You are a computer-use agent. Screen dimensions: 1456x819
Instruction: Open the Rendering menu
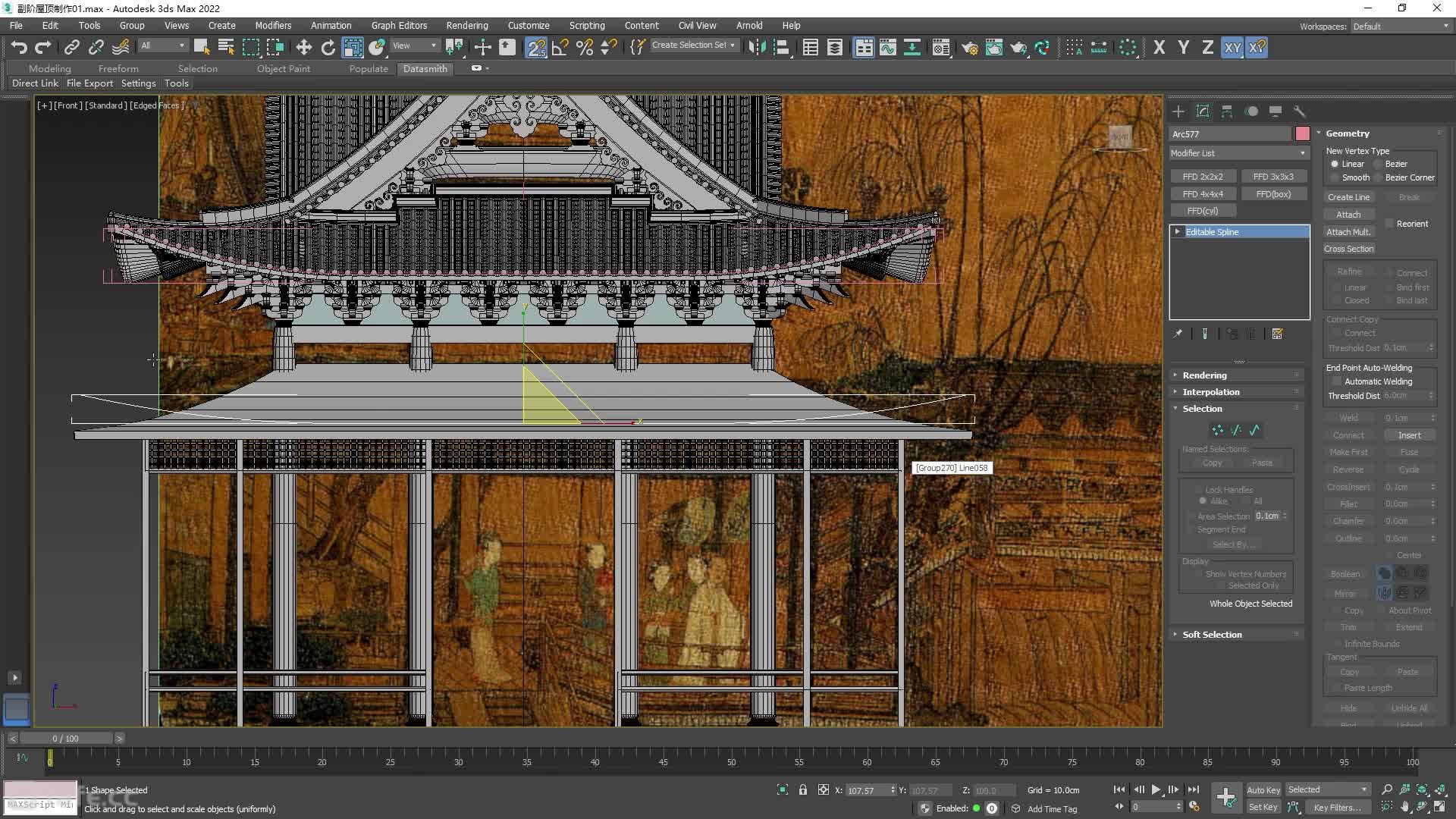pos(467,25)
